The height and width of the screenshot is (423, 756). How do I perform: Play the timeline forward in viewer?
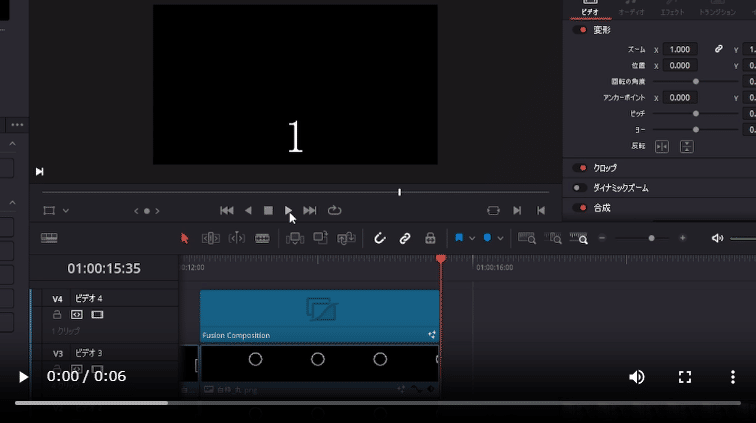288,210
